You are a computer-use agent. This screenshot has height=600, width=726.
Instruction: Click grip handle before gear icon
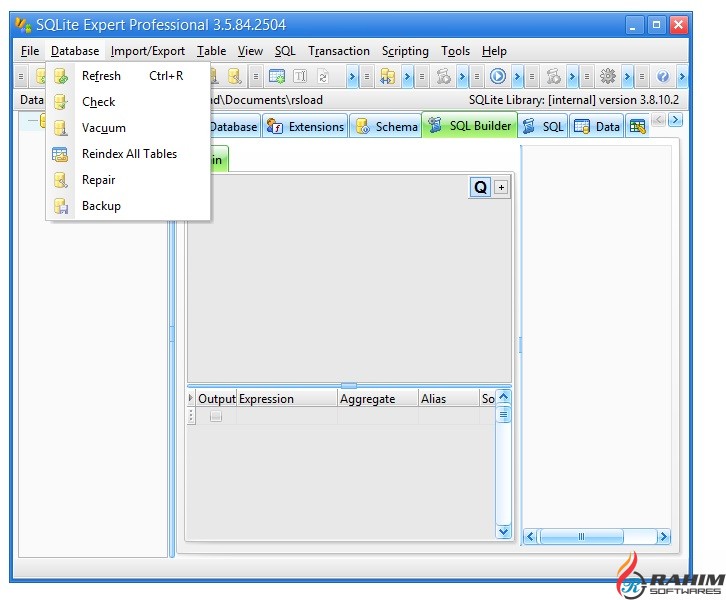point(587,77)
